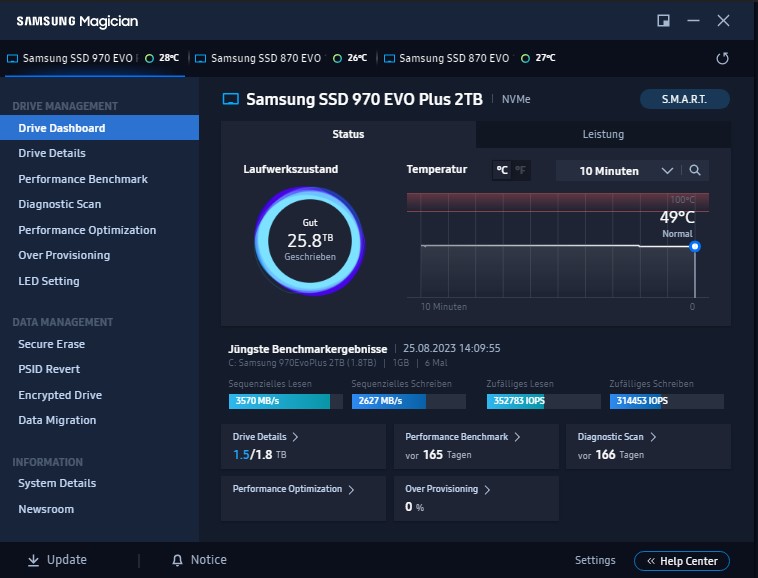Click the Update link in footer
This screenshot has width=758, height=578.
[67, 560]
